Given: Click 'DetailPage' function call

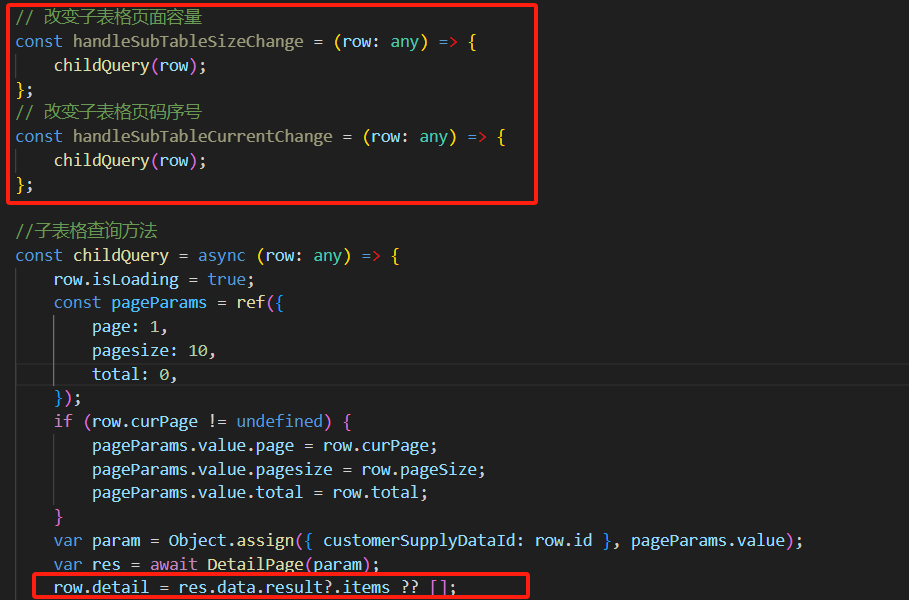Looking at the screenshot, I should [x=255, y=565].
